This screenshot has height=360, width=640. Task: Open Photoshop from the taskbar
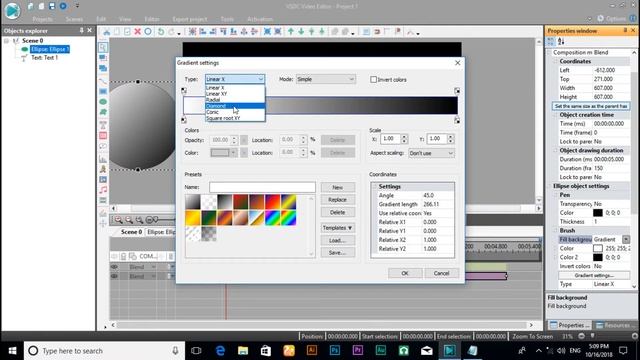tap(335, 351)
